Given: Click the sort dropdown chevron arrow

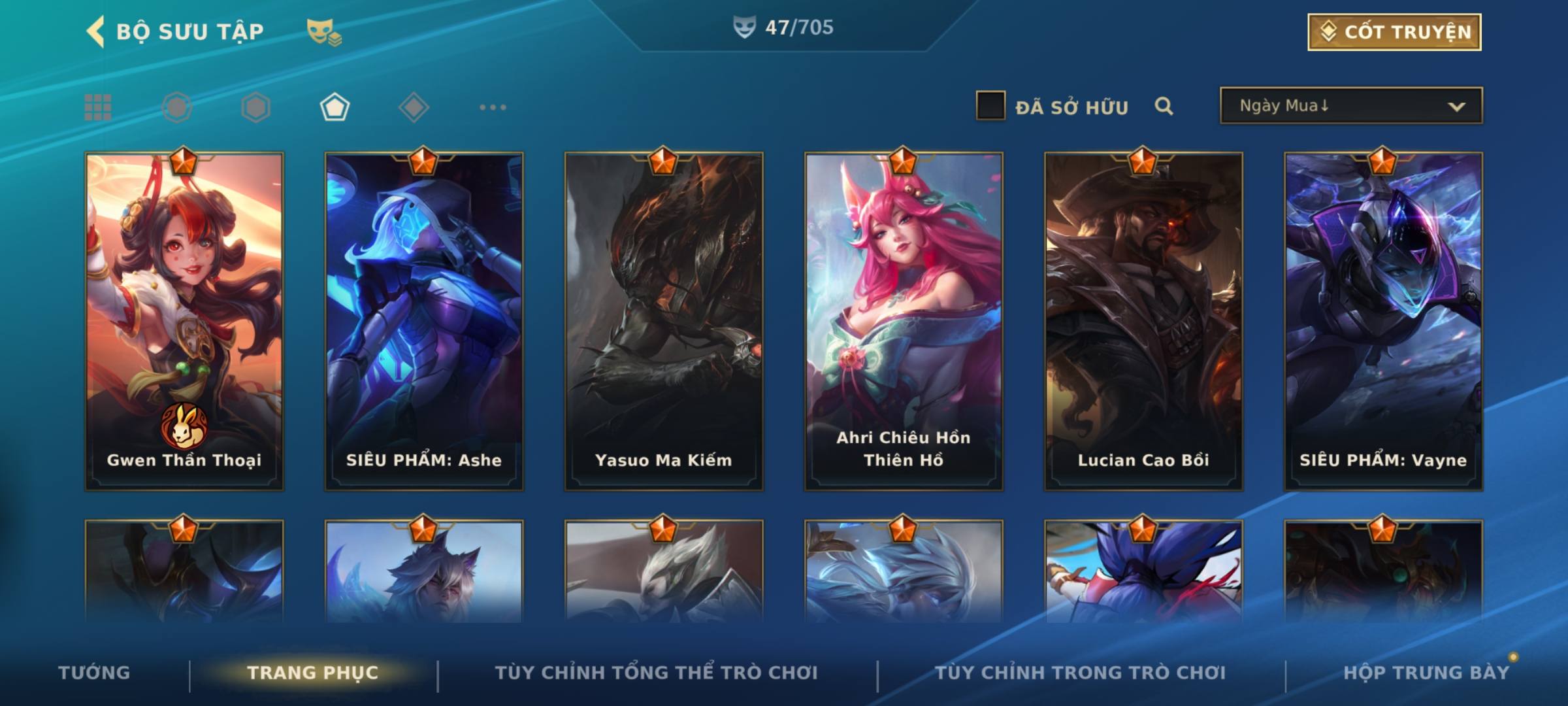Looking at the screenshot, I should (1456, 107).
